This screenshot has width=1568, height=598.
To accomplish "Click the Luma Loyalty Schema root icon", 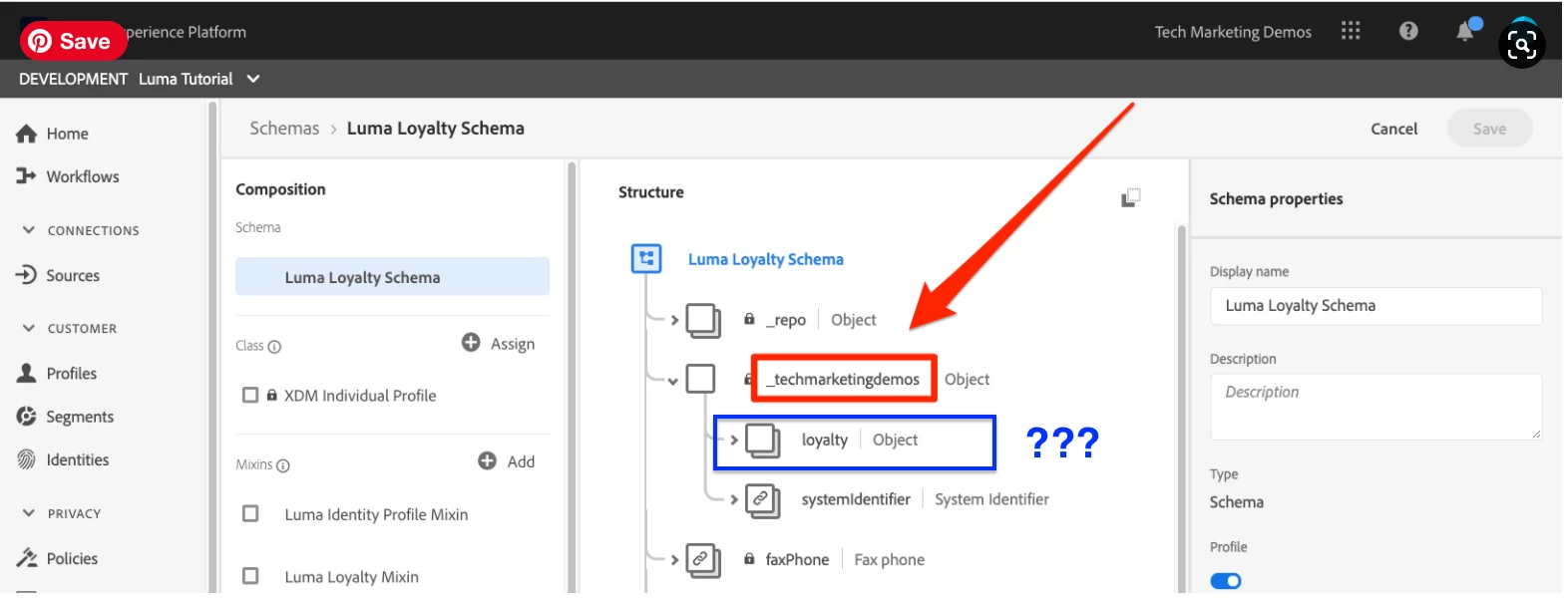I will [x=646, y=259].
